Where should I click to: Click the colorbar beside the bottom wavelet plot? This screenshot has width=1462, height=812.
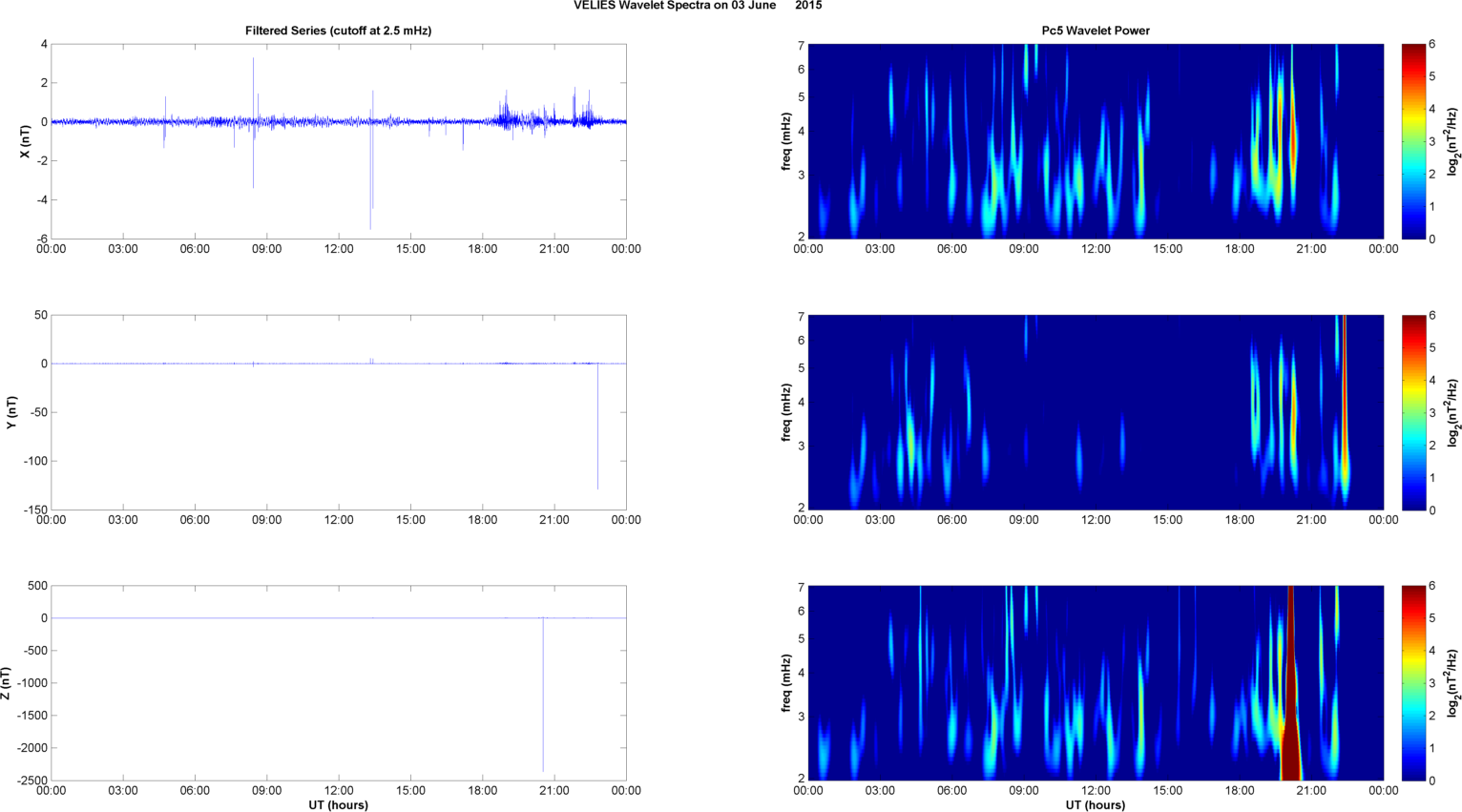(1413, 683)
